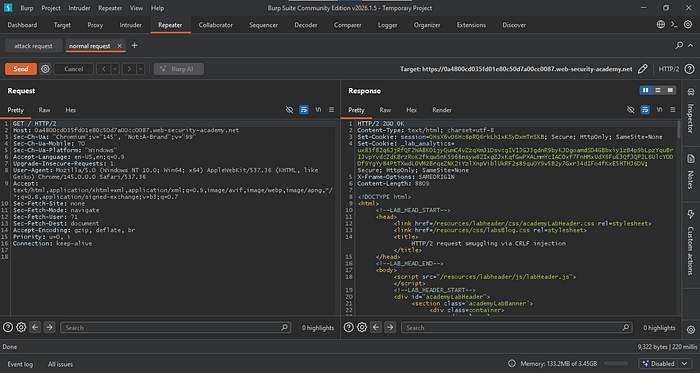Toggle HTTP/2 protocol selector

669,69
